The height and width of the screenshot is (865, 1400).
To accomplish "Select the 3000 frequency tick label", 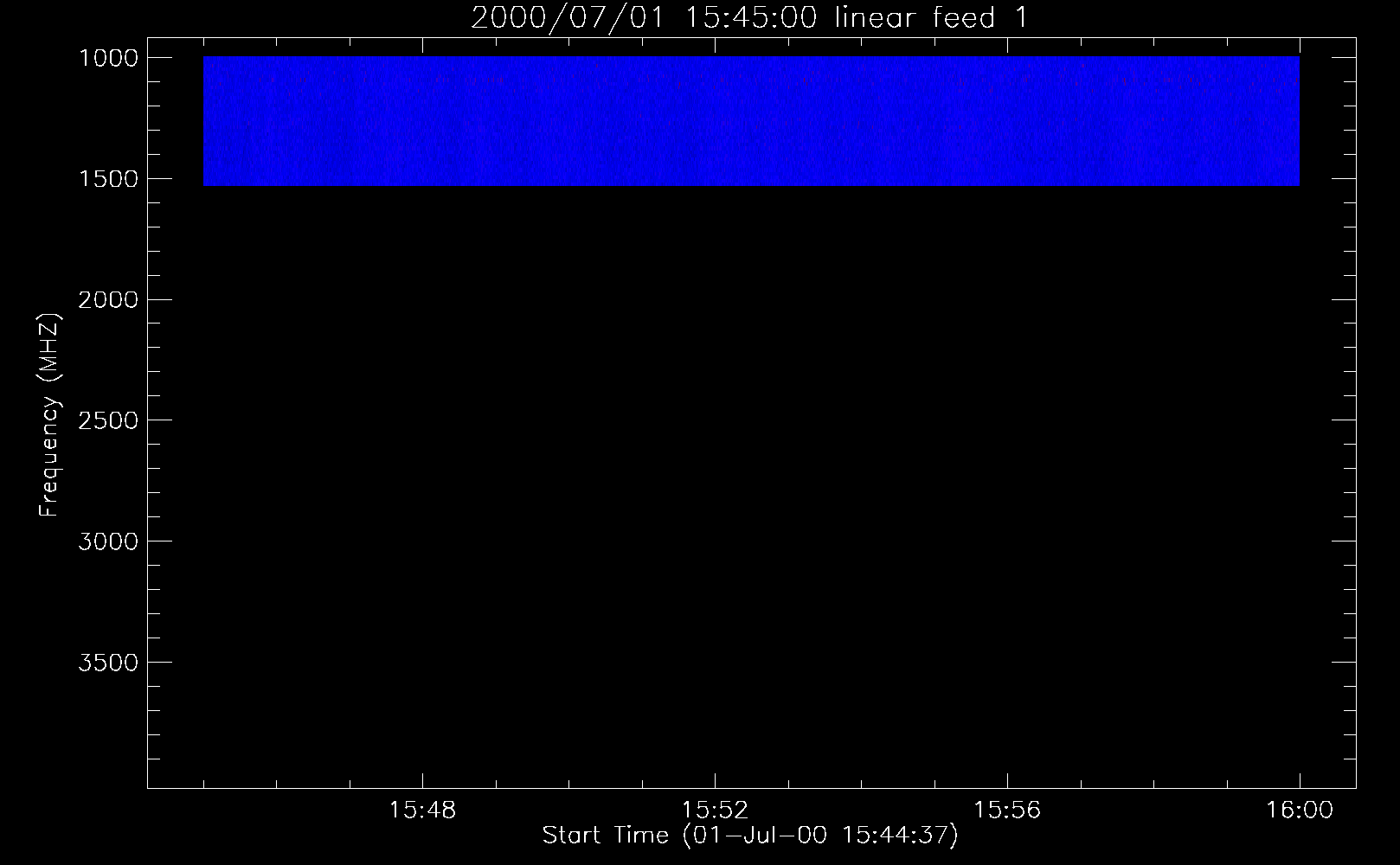I will click(108, 541).
